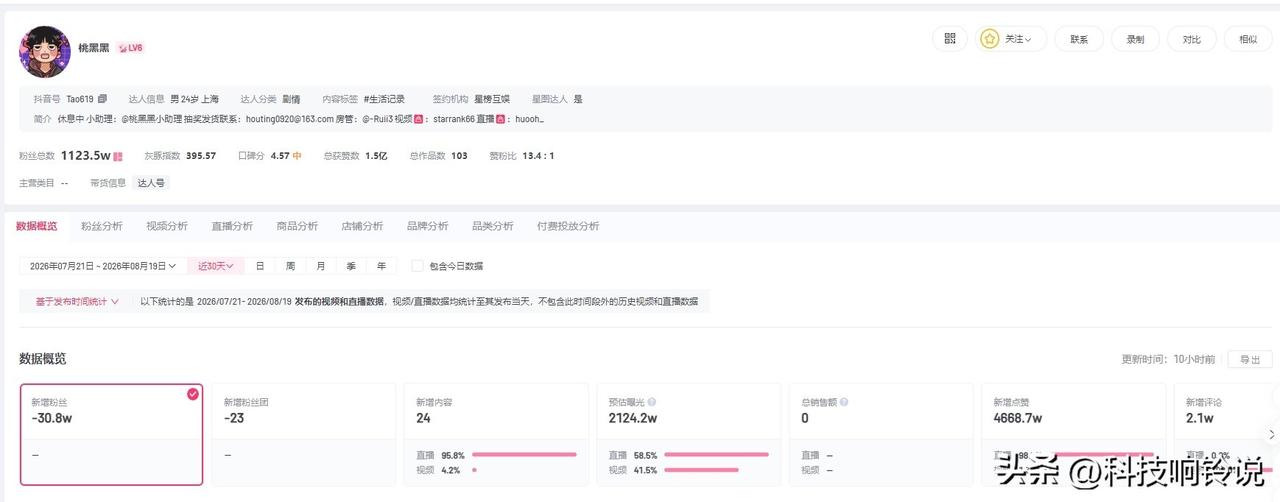Open the 直播分析 tab
Viewport: 1280px width, 502px height.
pos(232,226)
